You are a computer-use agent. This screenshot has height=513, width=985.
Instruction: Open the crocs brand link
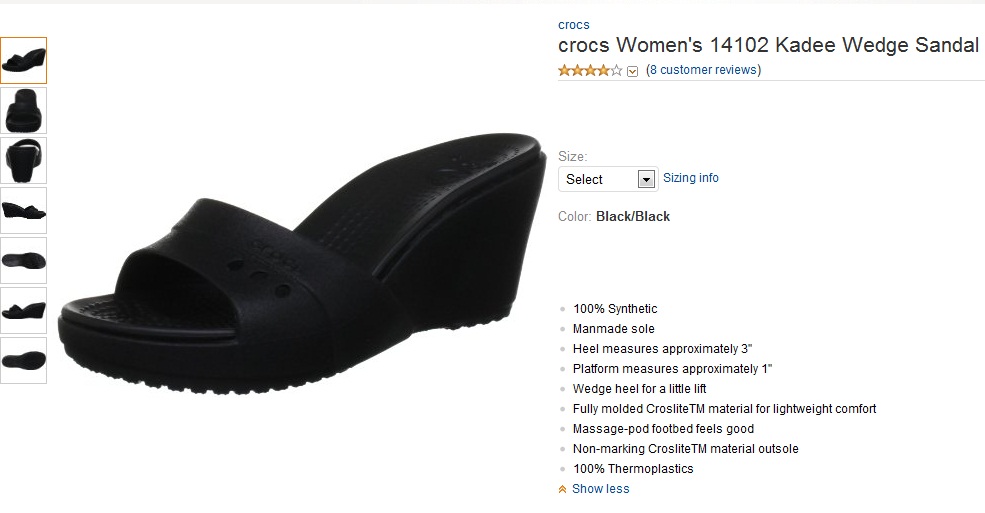pos(574,25)
